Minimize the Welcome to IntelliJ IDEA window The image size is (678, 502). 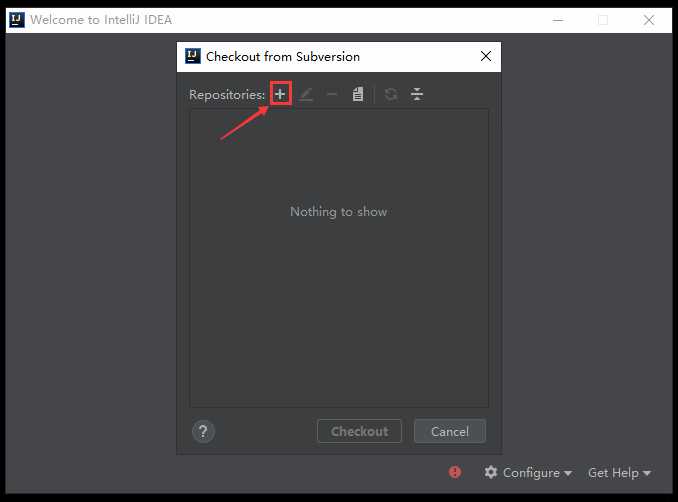[x=558, y=20]
